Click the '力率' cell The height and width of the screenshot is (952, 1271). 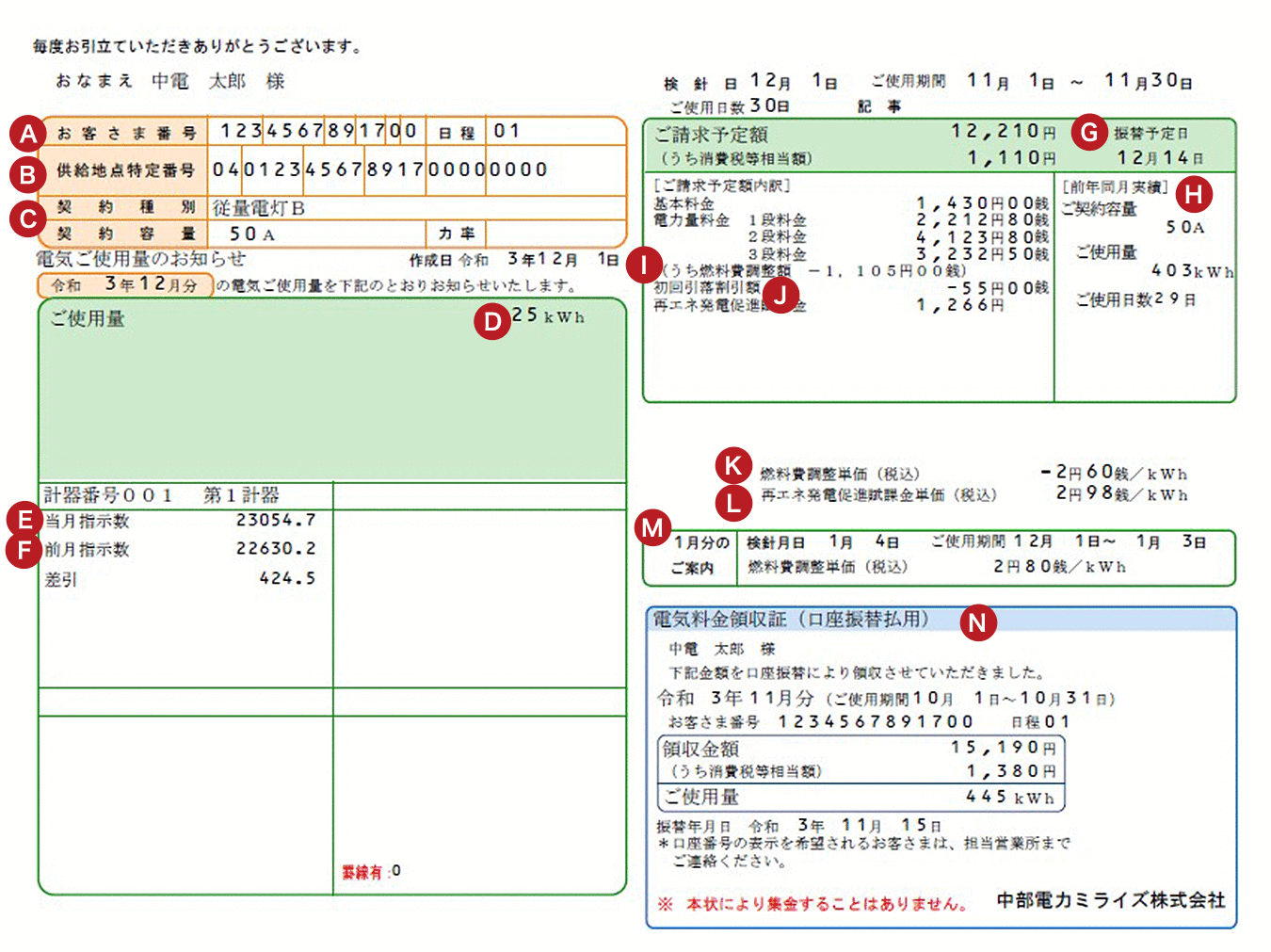click(x=457, y=234)
